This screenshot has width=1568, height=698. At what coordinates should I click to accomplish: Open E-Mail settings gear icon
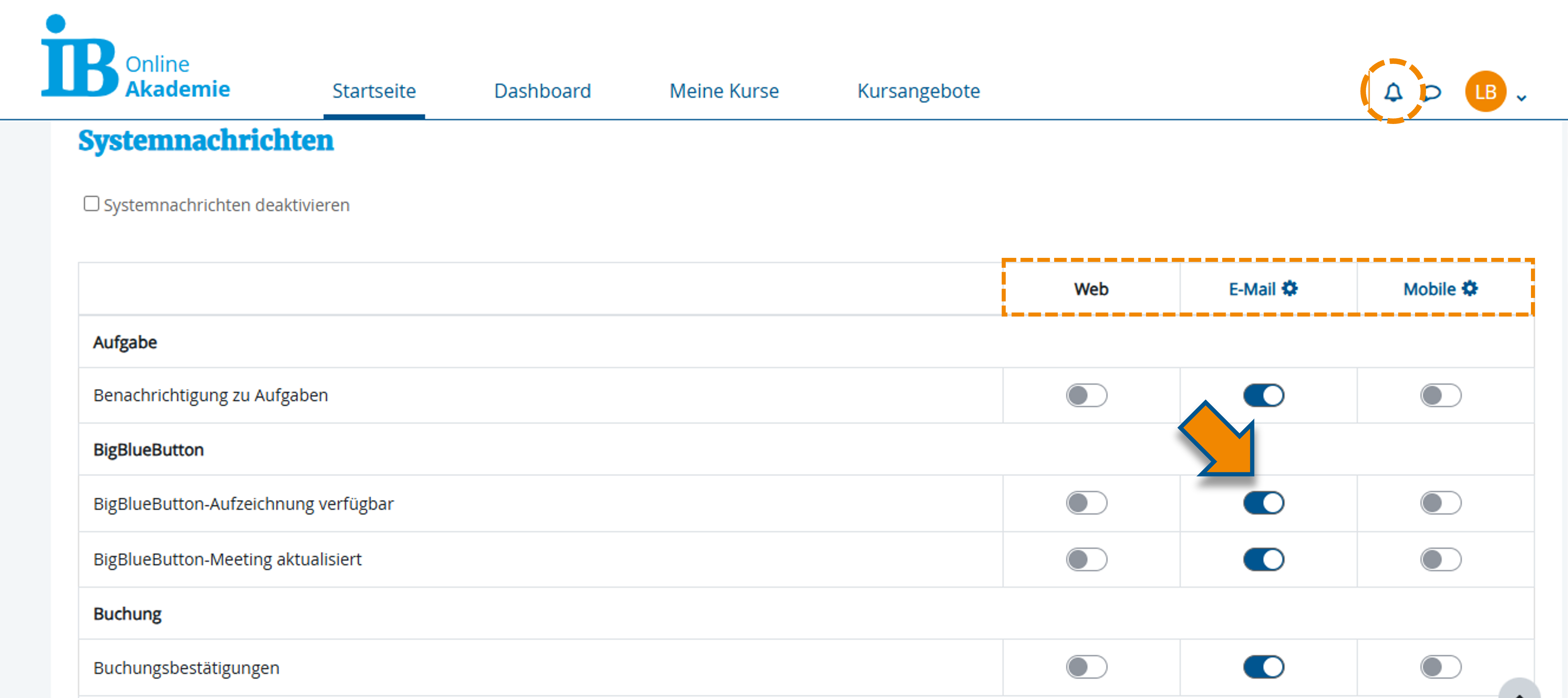pos(1289,288)
